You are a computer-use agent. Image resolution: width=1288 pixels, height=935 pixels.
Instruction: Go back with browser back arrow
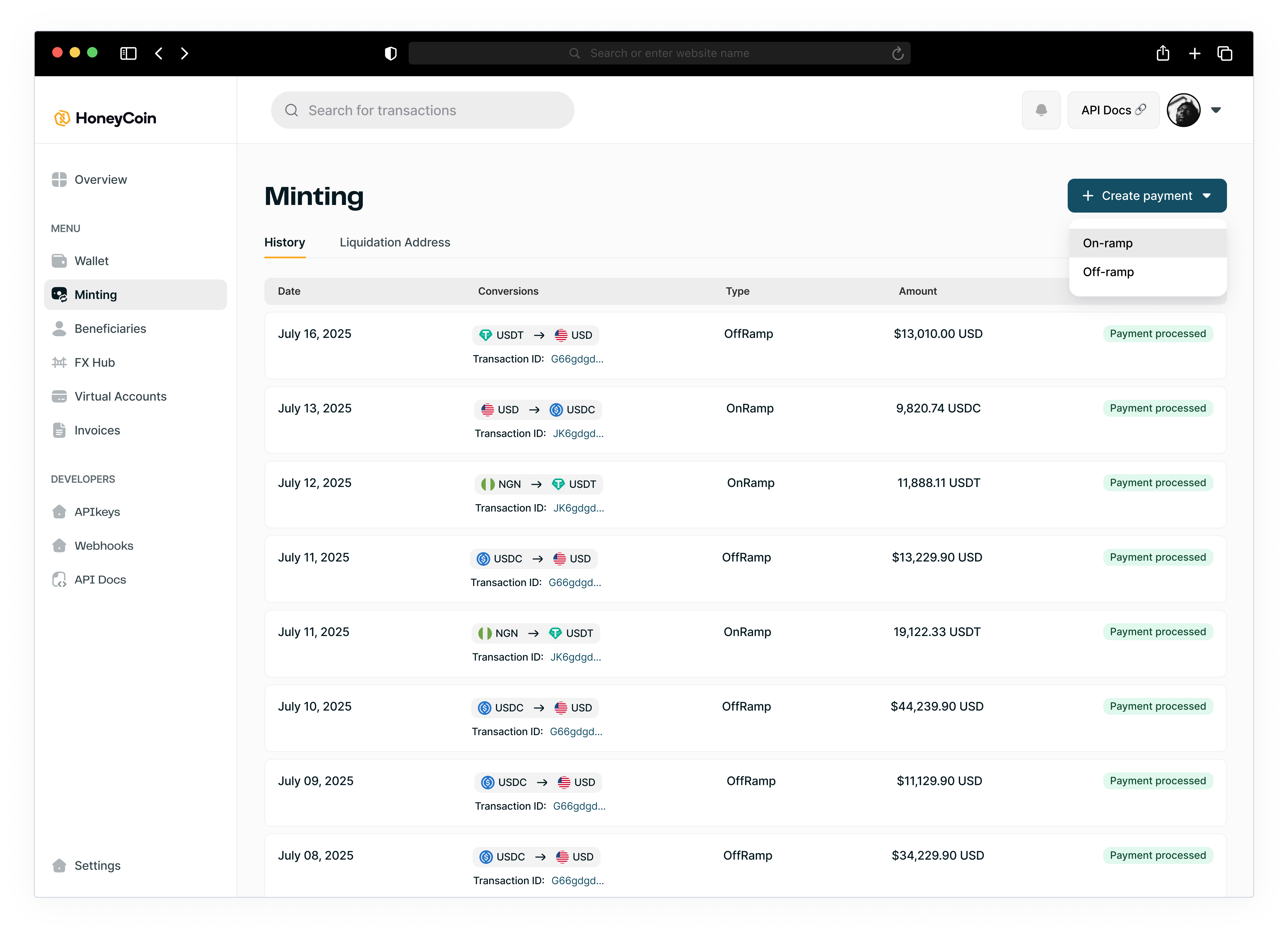[x=159, y=53]
